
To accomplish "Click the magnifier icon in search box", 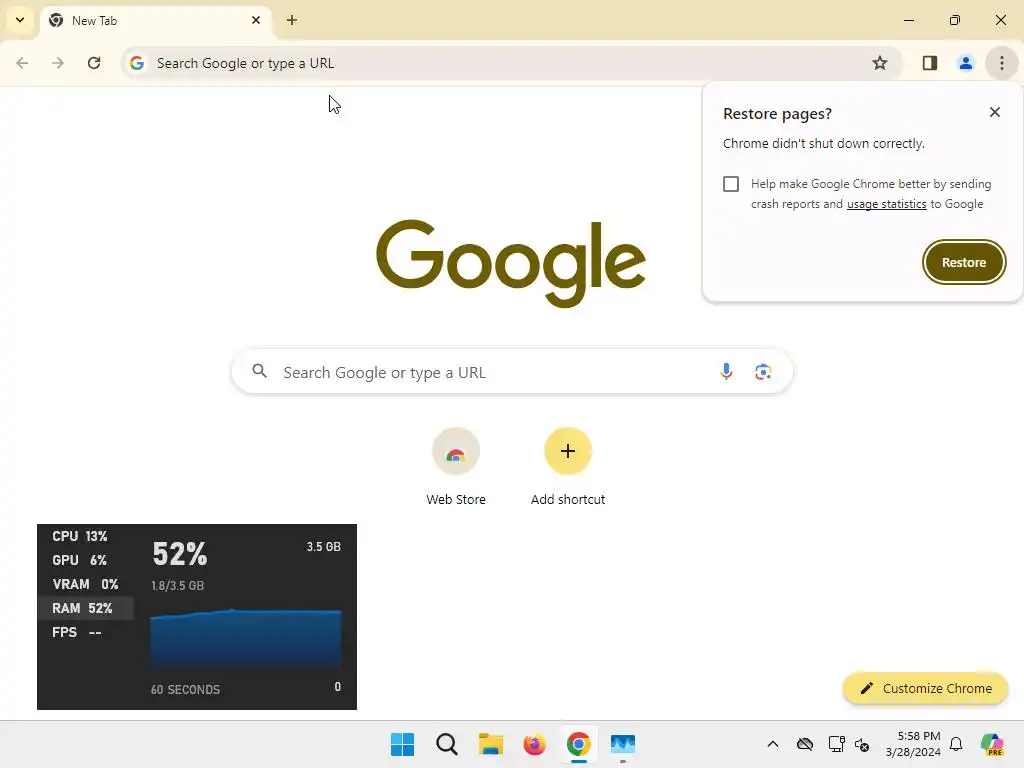I will (260, 372).
